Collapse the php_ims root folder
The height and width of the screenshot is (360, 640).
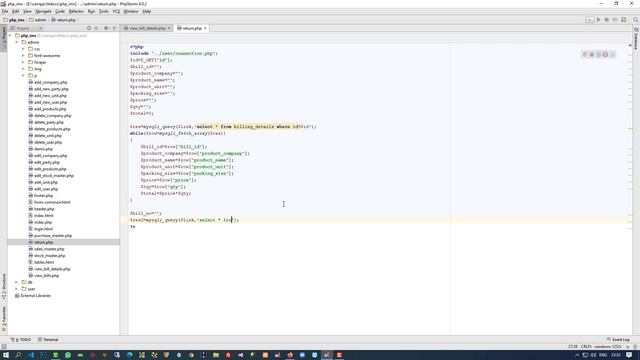pos(11,36)
